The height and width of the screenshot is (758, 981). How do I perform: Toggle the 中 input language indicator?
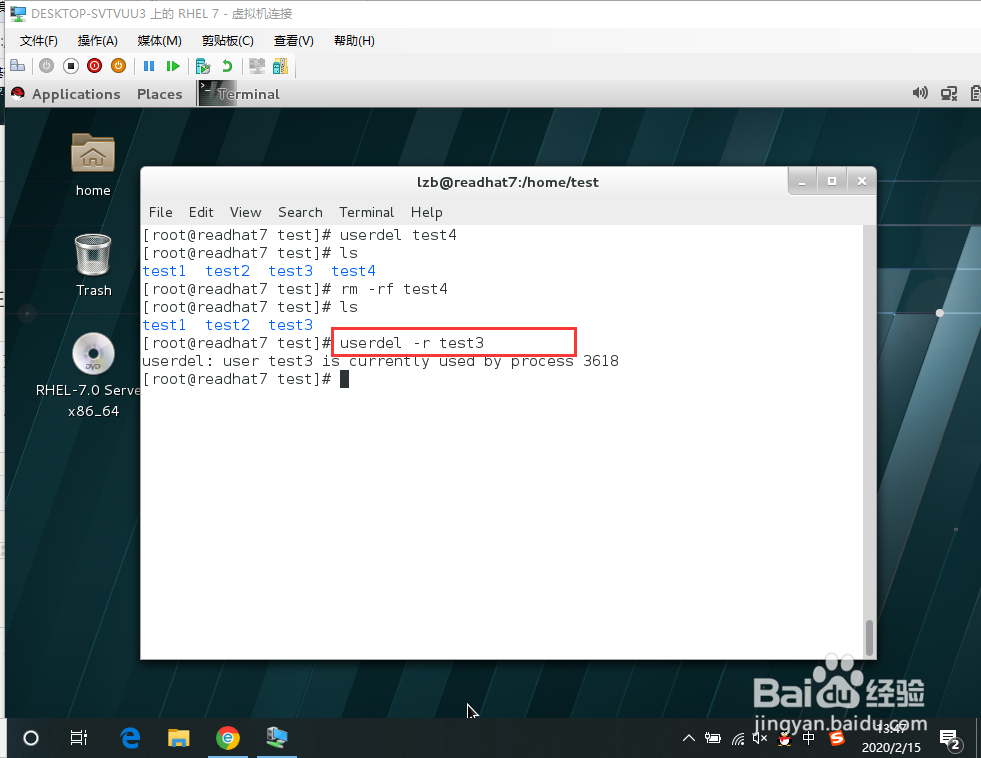point(808,739)
